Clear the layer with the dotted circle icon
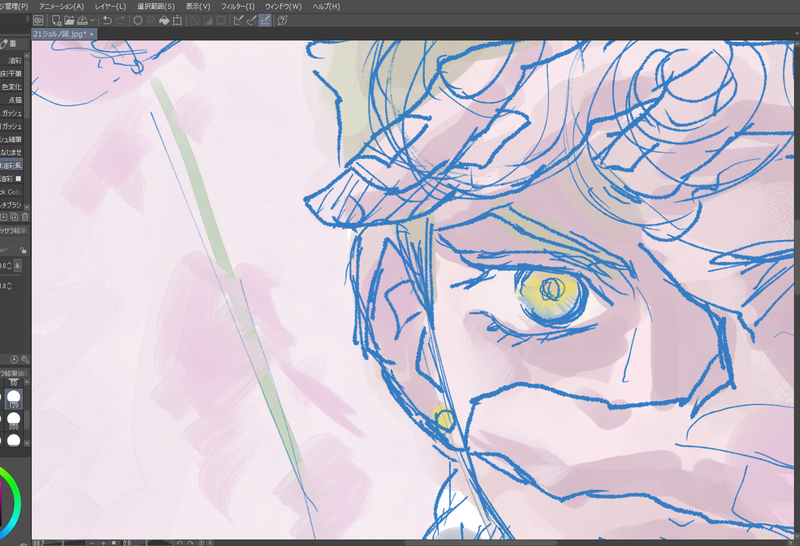The width and height of the screenshot is (800, 546). (x=138, y=20)
